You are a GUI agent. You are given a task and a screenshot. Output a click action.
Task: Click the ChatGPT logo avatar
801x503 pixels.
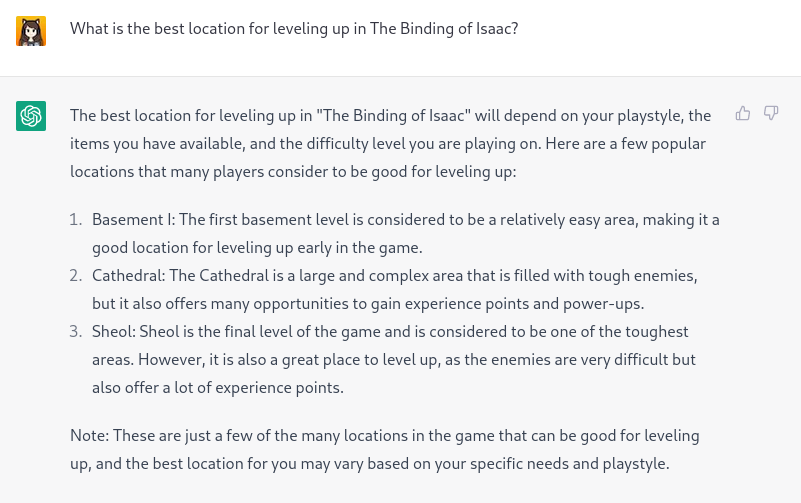coord(31,116)
